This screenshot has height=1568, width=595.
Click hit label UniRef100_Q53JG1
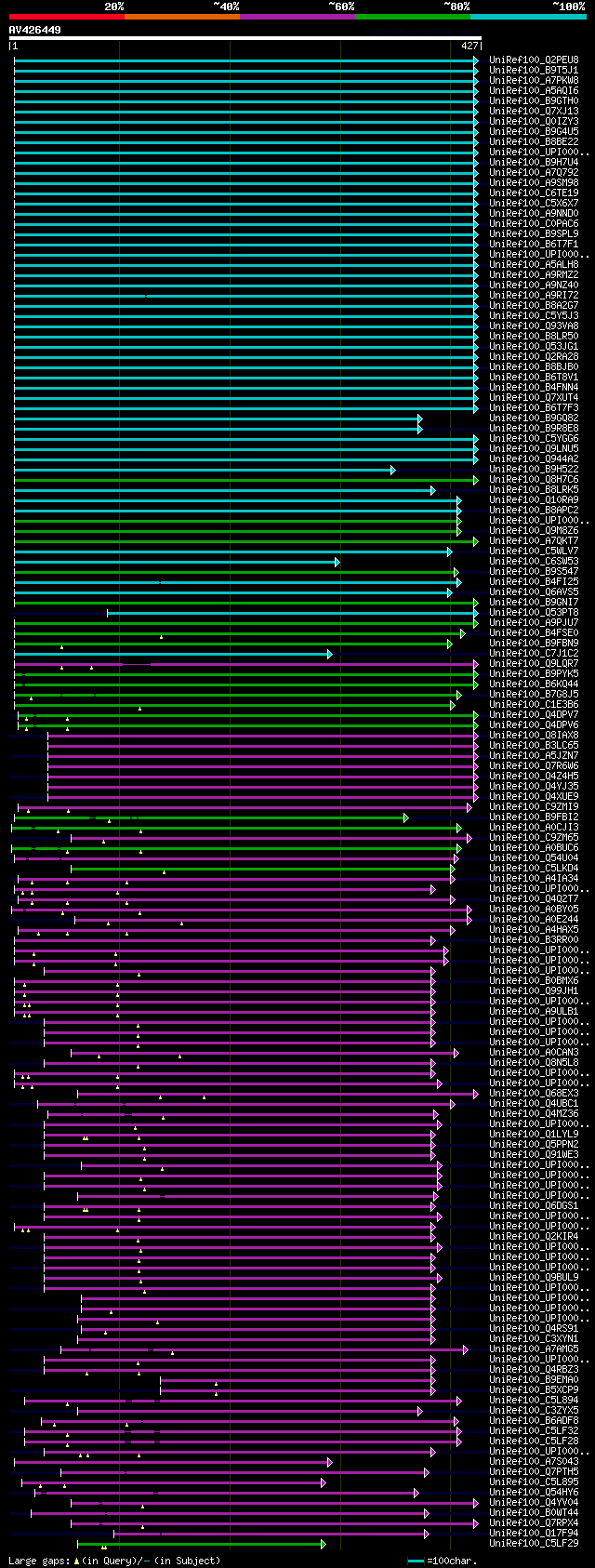tap(534, 346)
